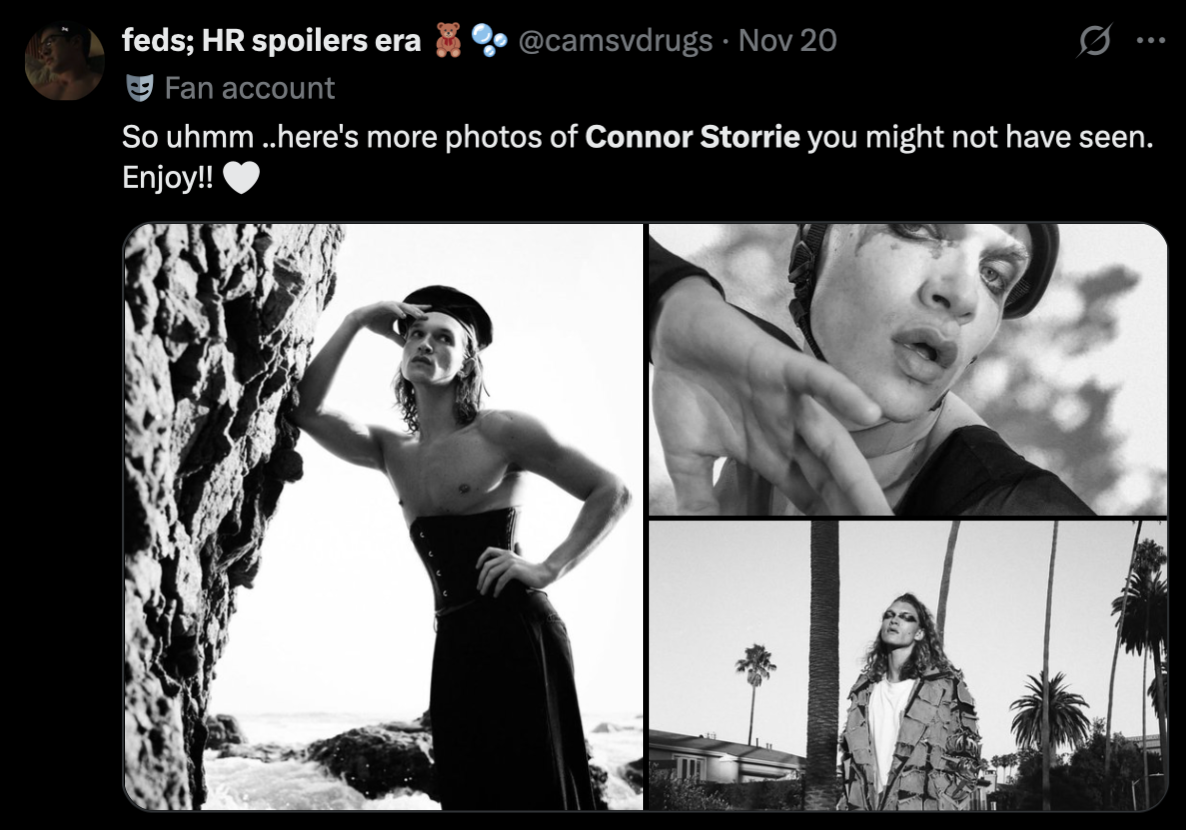
Task: Click the bold "Connor Storrie" text
Action: (x=692, y=137)
